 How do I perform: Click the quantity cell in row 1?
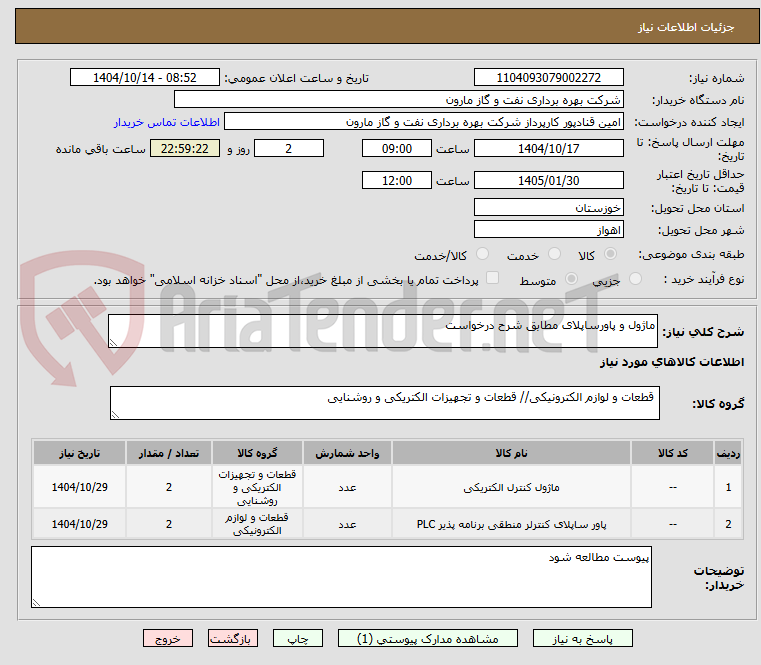click(168, 487)
